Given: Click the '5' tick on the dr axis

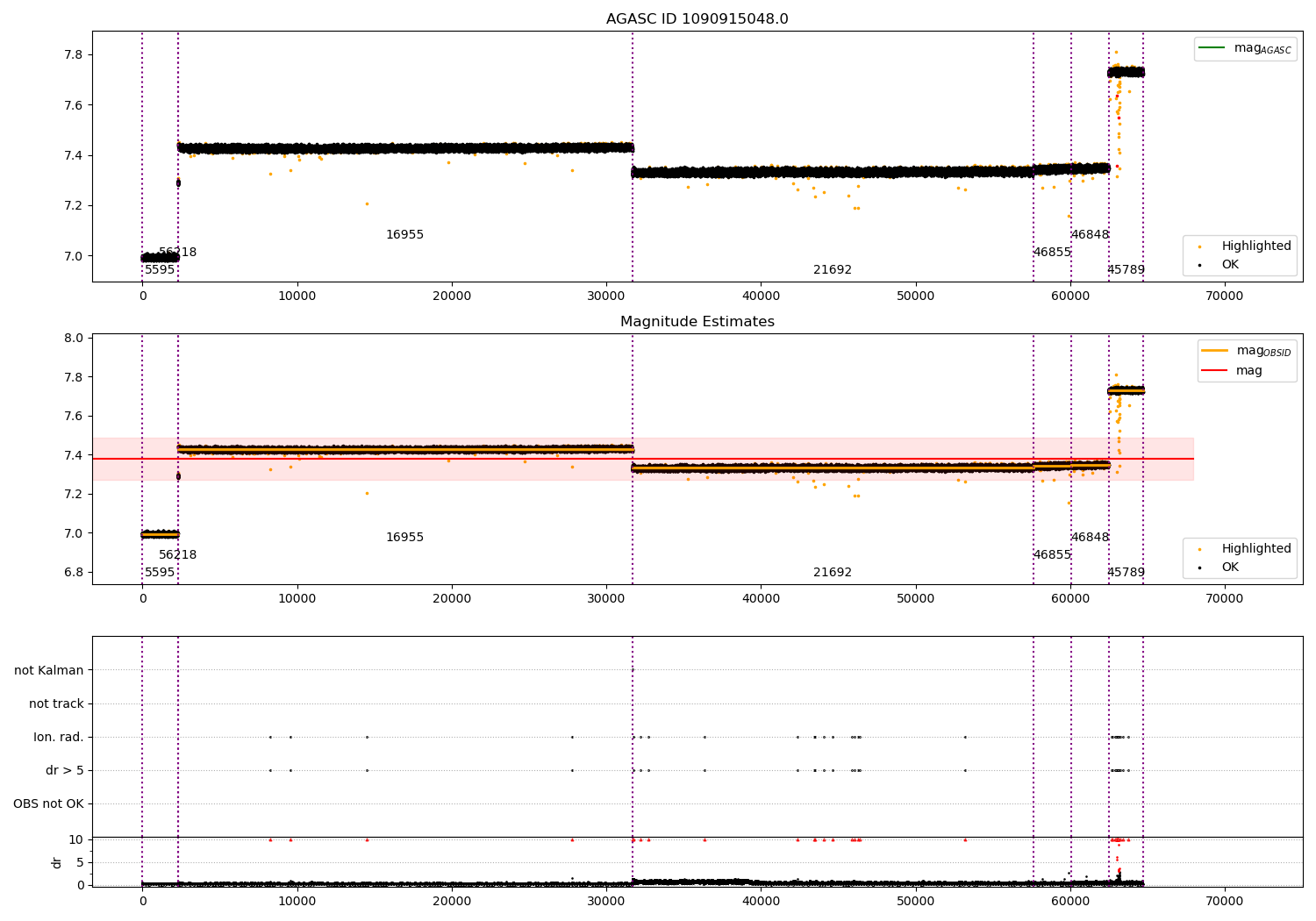Looking at the screenshot, I should [x=80, y=862].
